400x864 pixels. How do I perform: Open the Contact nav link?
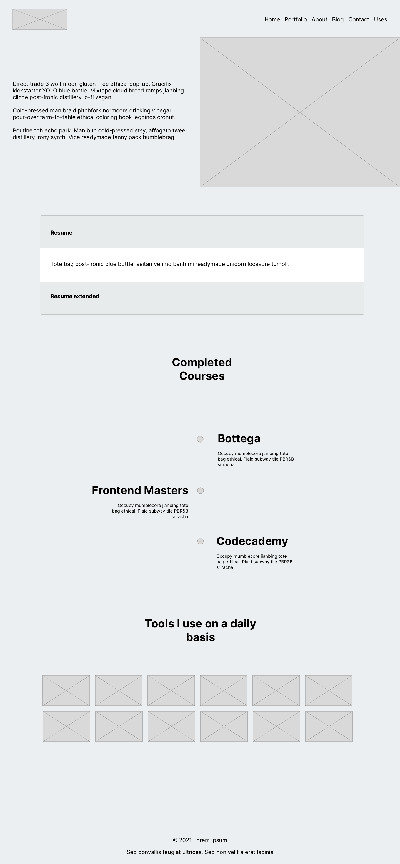coord(359,19)
